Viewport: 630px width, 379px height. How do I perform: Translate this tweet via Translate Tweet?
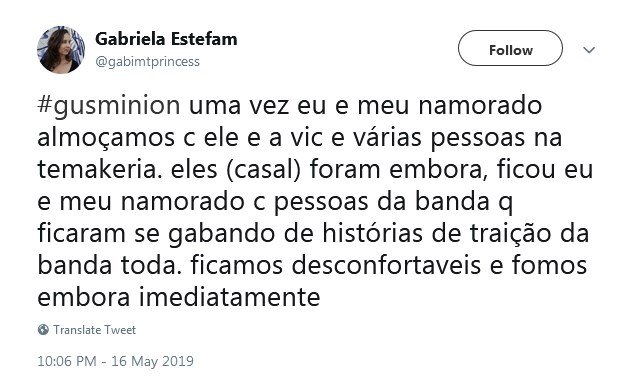click(x=94, y=330)
